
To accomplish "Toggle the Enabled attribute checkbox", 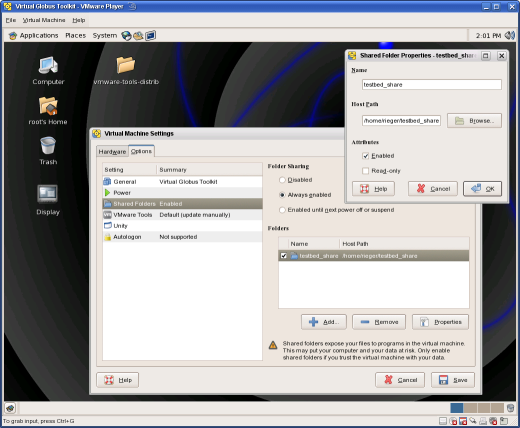I will coord(366,156).
